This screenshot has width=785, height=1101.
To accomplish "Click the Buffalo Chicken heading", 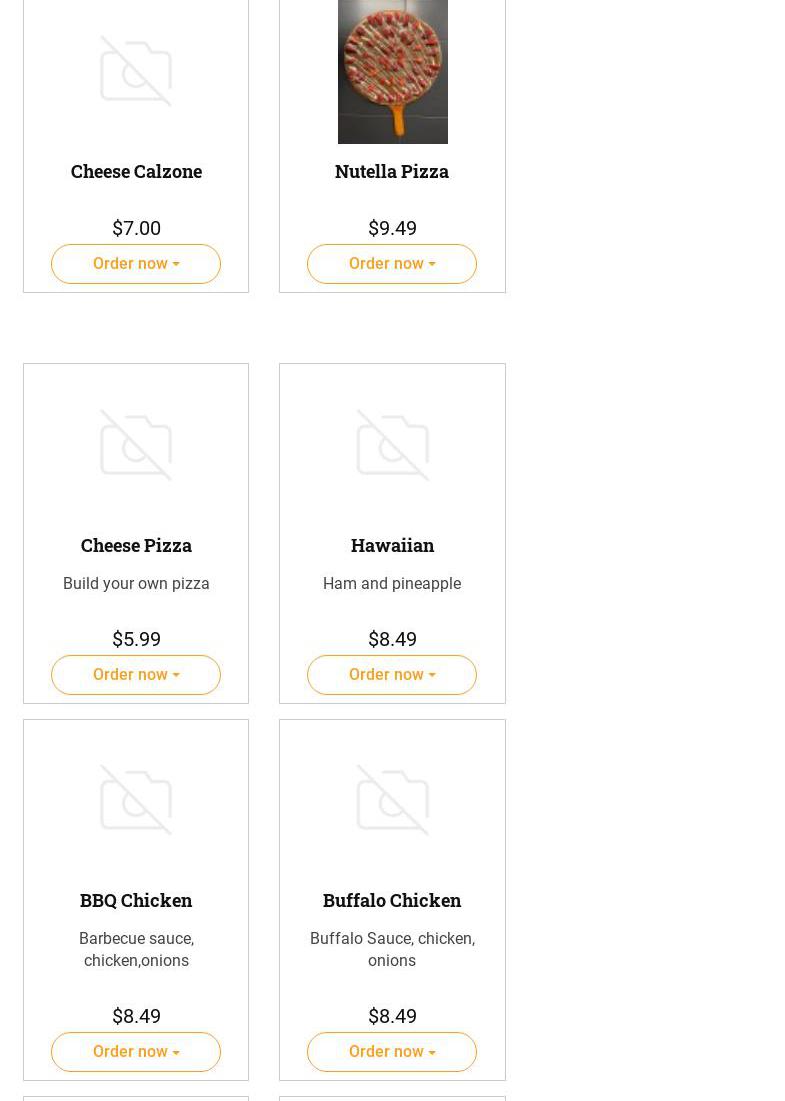I will pyautogui.click(x=392, y=900).
